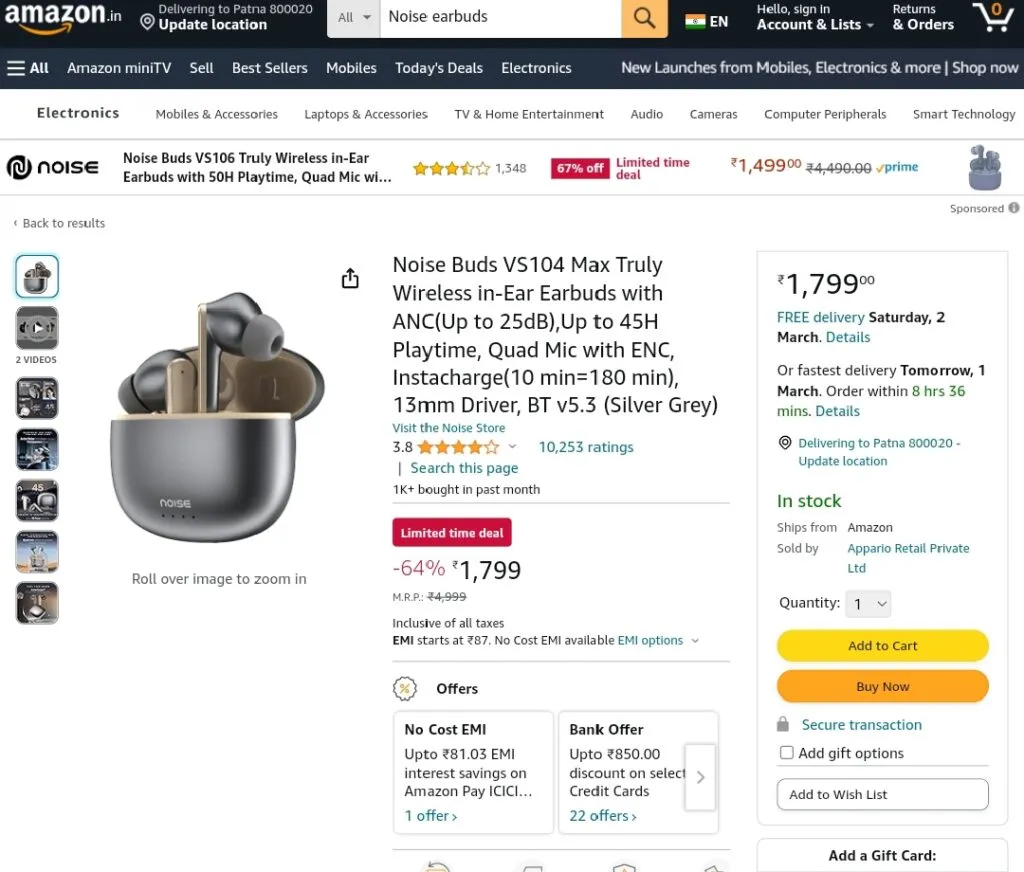Select the Audio category tab
The width and height of the screenshot is (1024, 872).
(x=647, y=114)
